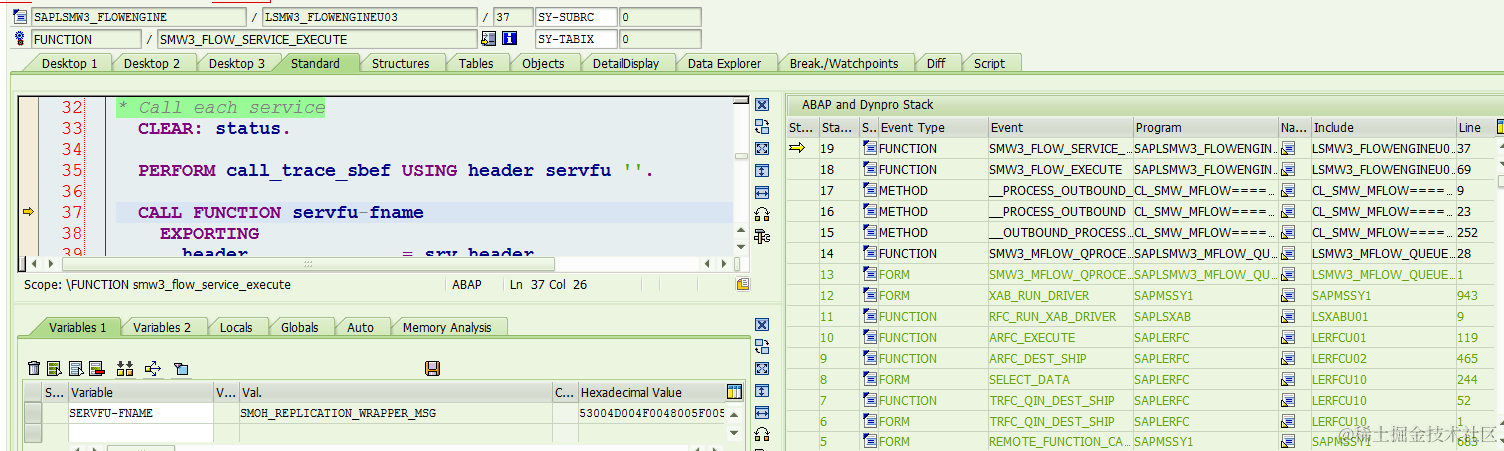The image size is (1504, 451).
Task: Open the DetailDisplay tab
Action: (x=626, y=63)
